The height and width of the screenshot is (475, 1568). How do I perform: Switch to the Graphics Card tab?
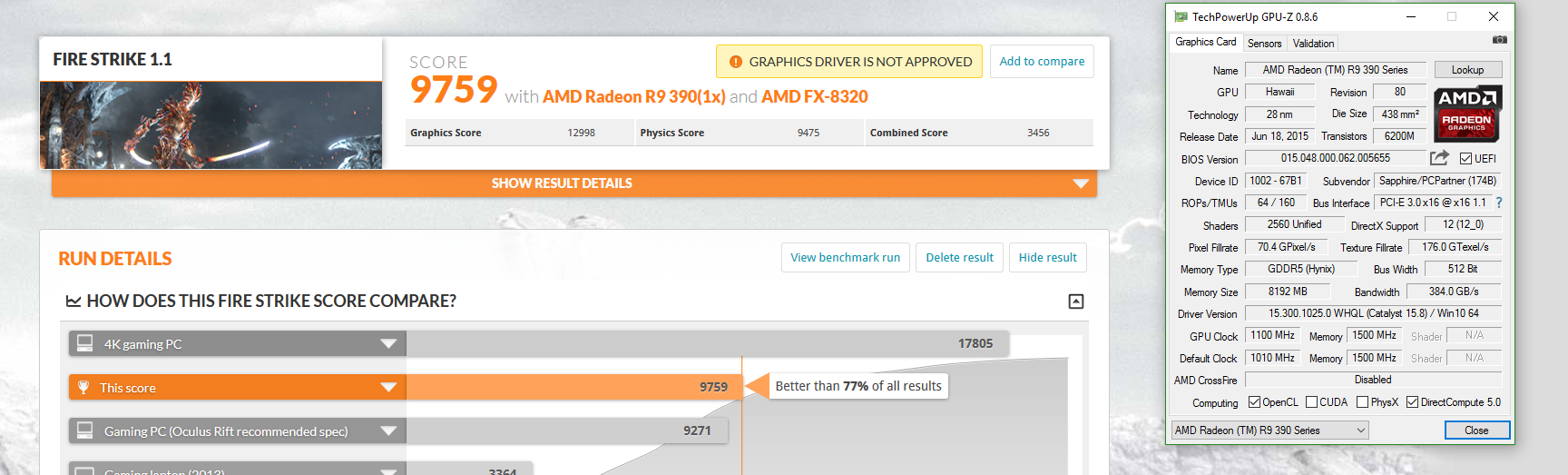(1205, 42)
